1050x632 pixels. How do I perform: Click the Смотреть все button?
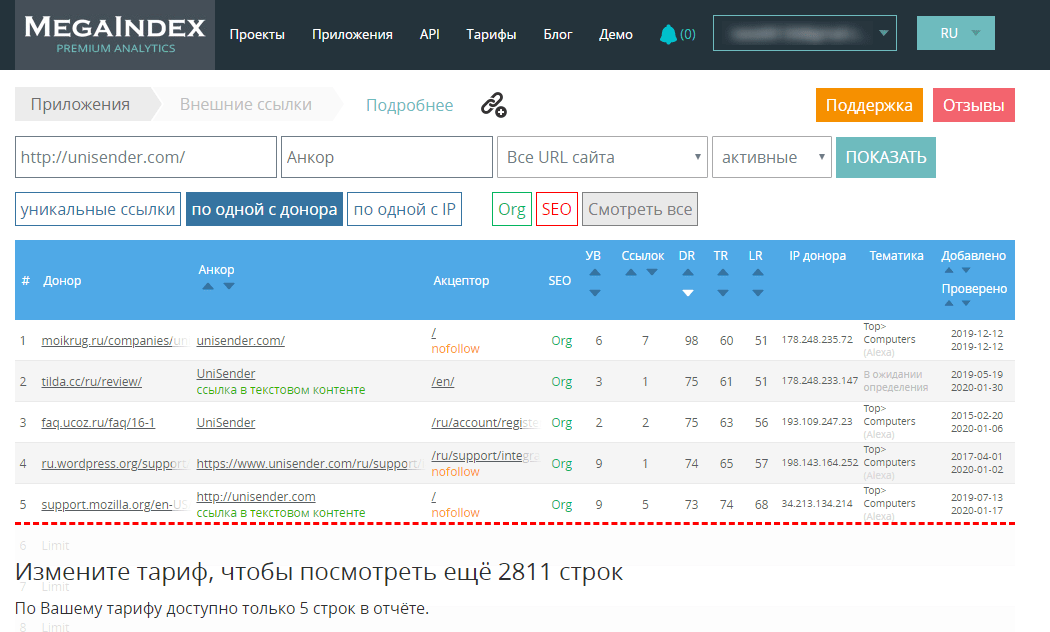pos(640,209)
